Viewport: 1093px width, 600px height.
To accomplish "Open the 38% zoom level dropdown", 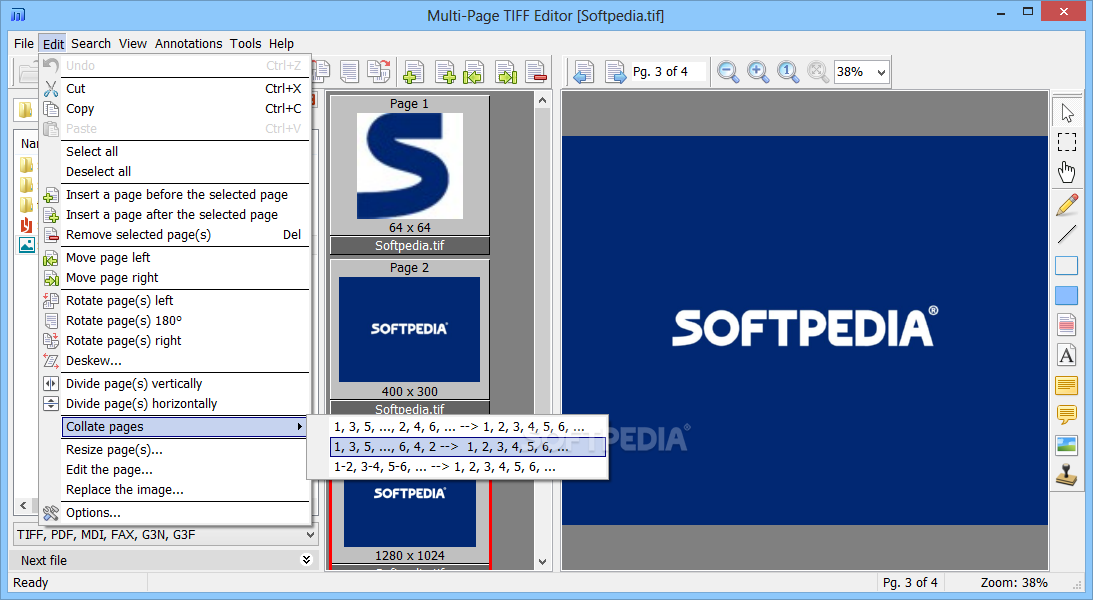I will (x=881, y=72).
